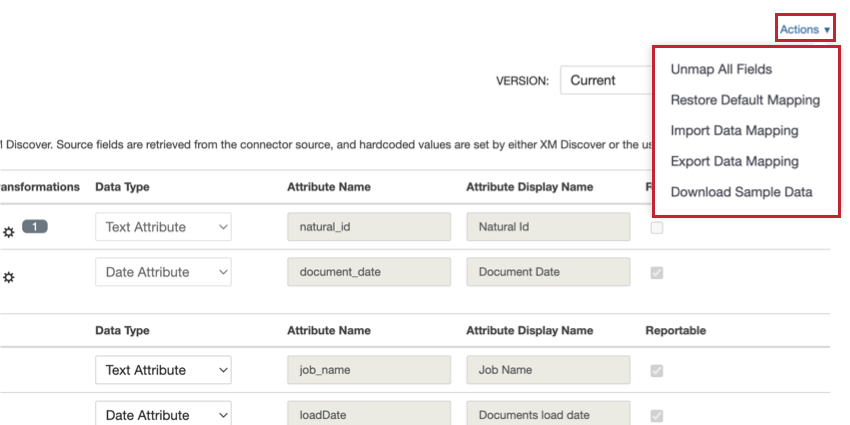Select Import Data Mapping option
This screenshot has width=850, height=425.
click(x=734, y=131)
